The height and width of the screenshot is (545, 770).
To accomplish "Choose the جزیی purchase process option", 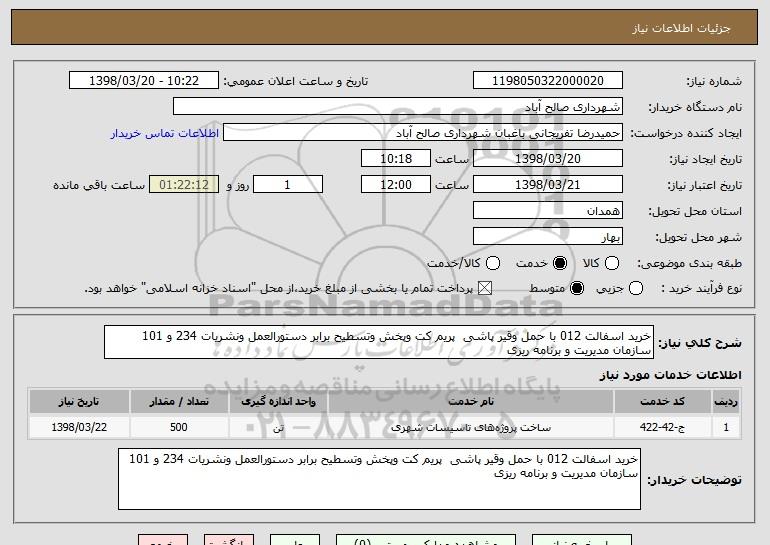I will click(636, 288).
